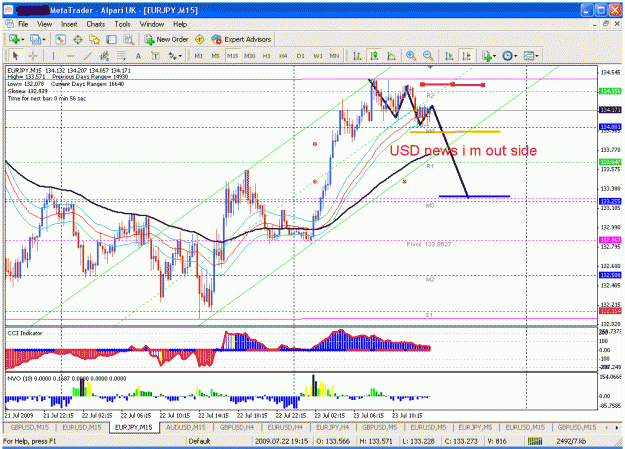Switch chart to line chart icon
The image size is (625, 449).
coord(391,56)
